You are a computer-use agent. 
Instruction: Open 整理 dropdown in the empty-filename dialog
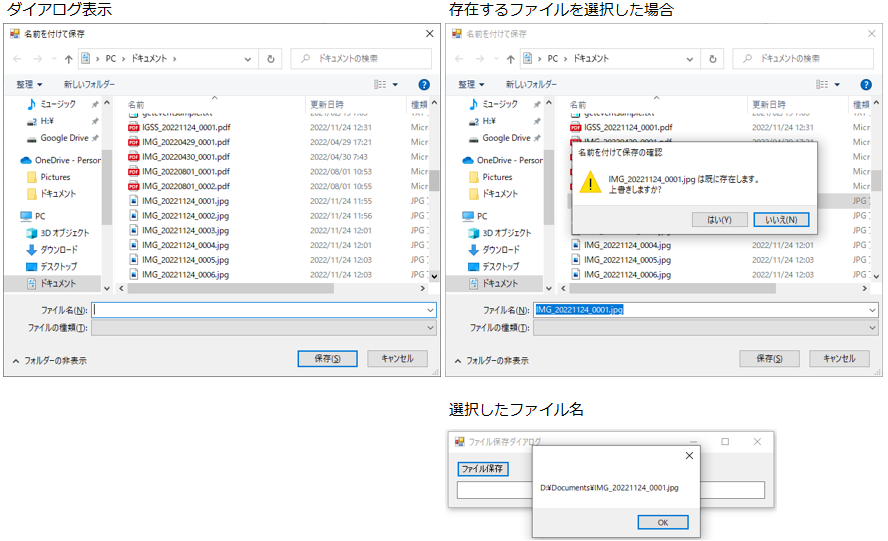[x=29, y=85]
